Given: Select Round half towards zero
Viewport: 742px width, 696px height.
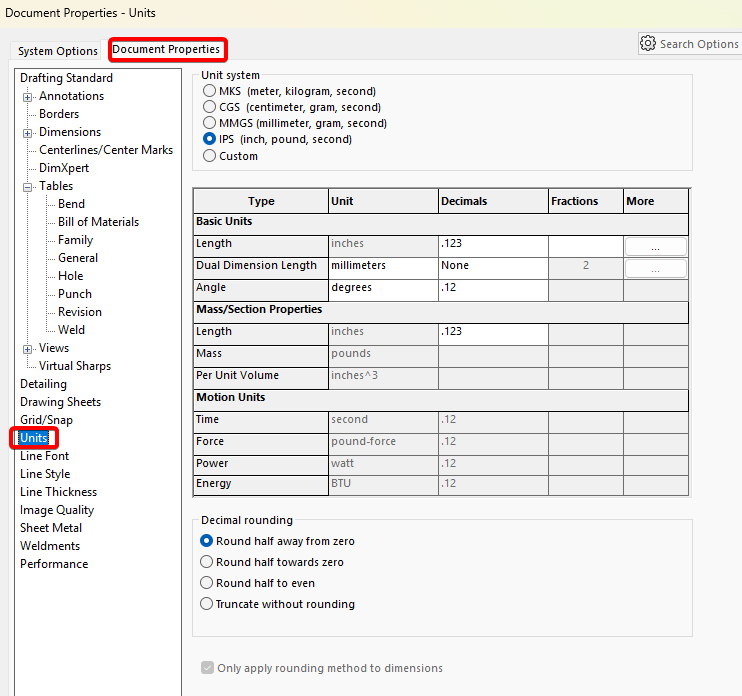Looking at the screenshot, I should [206, 562].
